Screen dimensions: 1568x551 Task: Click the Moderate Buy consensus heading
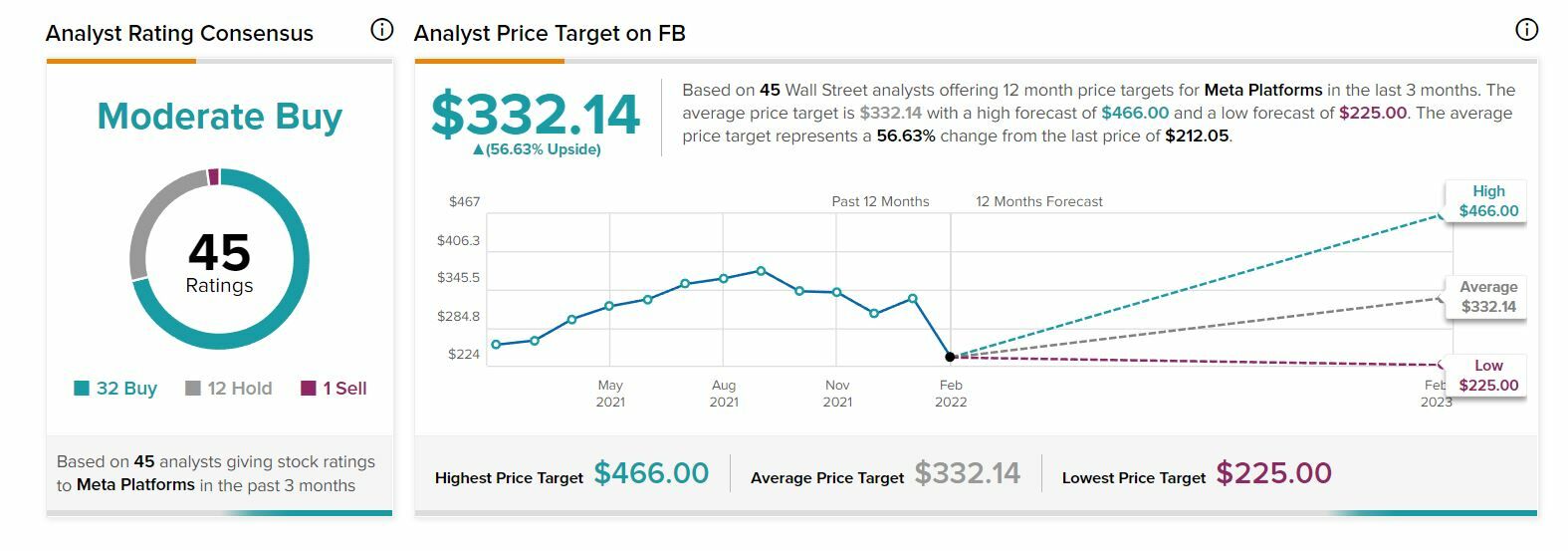click(x=220, y=117)
